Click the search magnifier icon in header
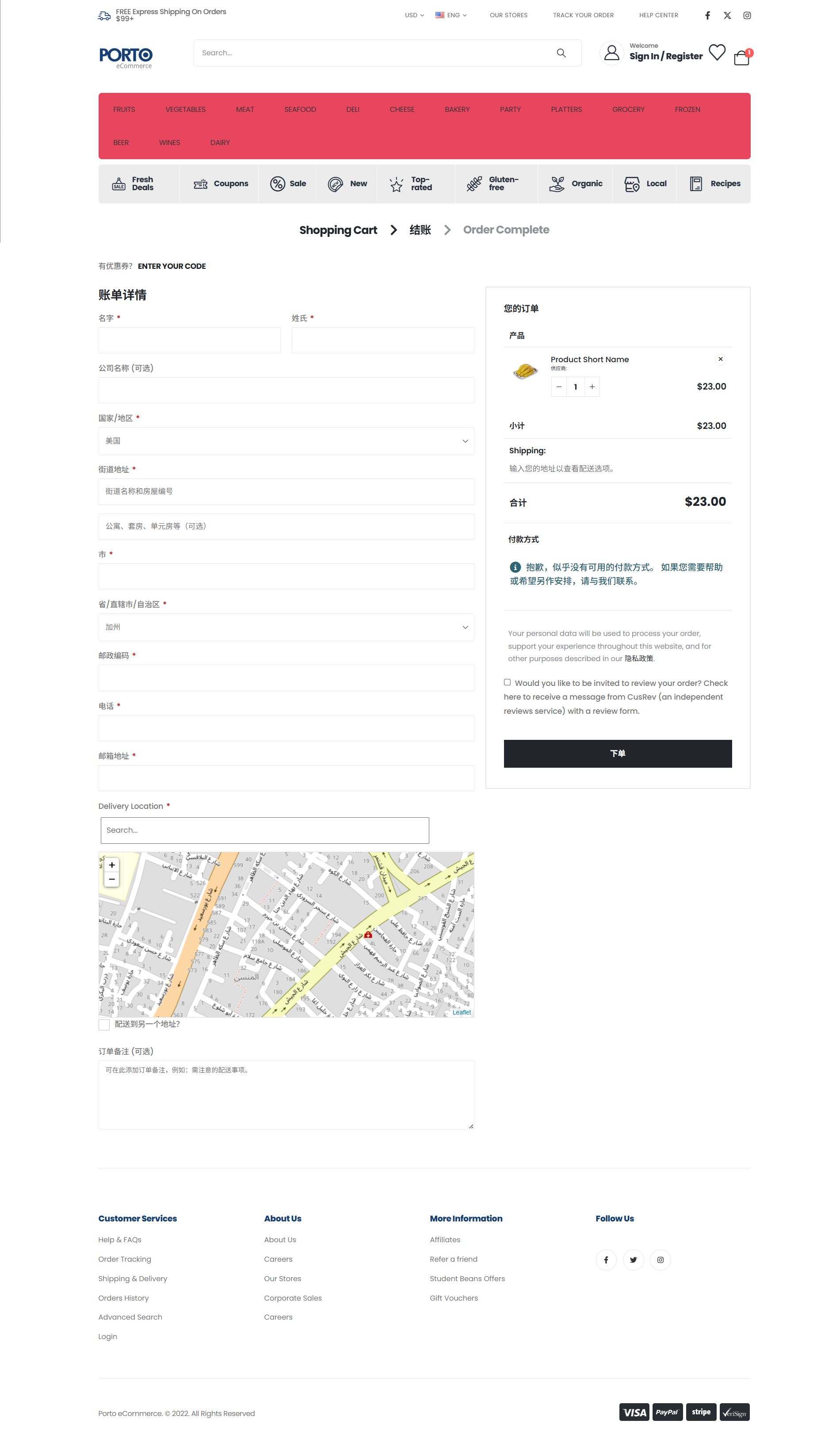The height and width of the screenshot is (1443, 840). coord(561,53)
